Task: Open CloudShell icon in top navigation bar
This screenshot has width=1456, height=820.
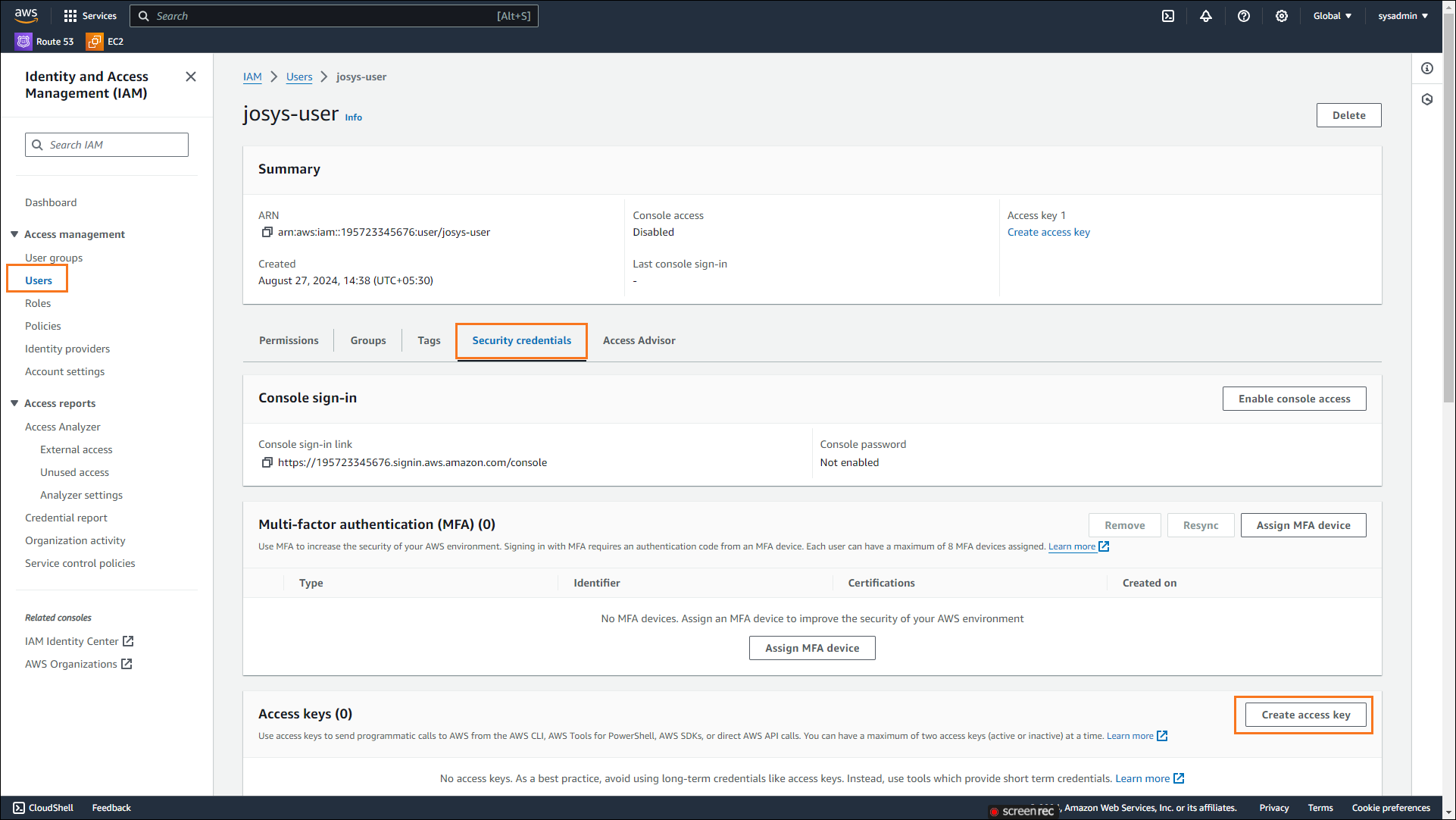Action: pyautogui.click(x=1168, y=16)
